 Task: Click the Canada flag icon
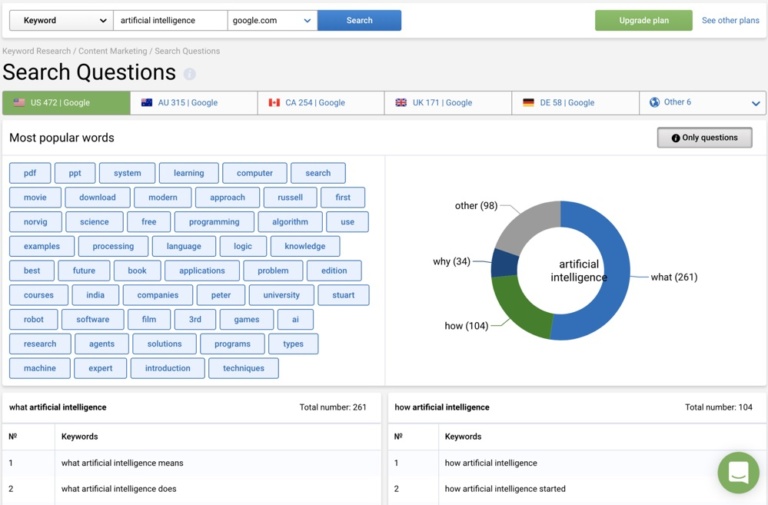coord(274,103)
